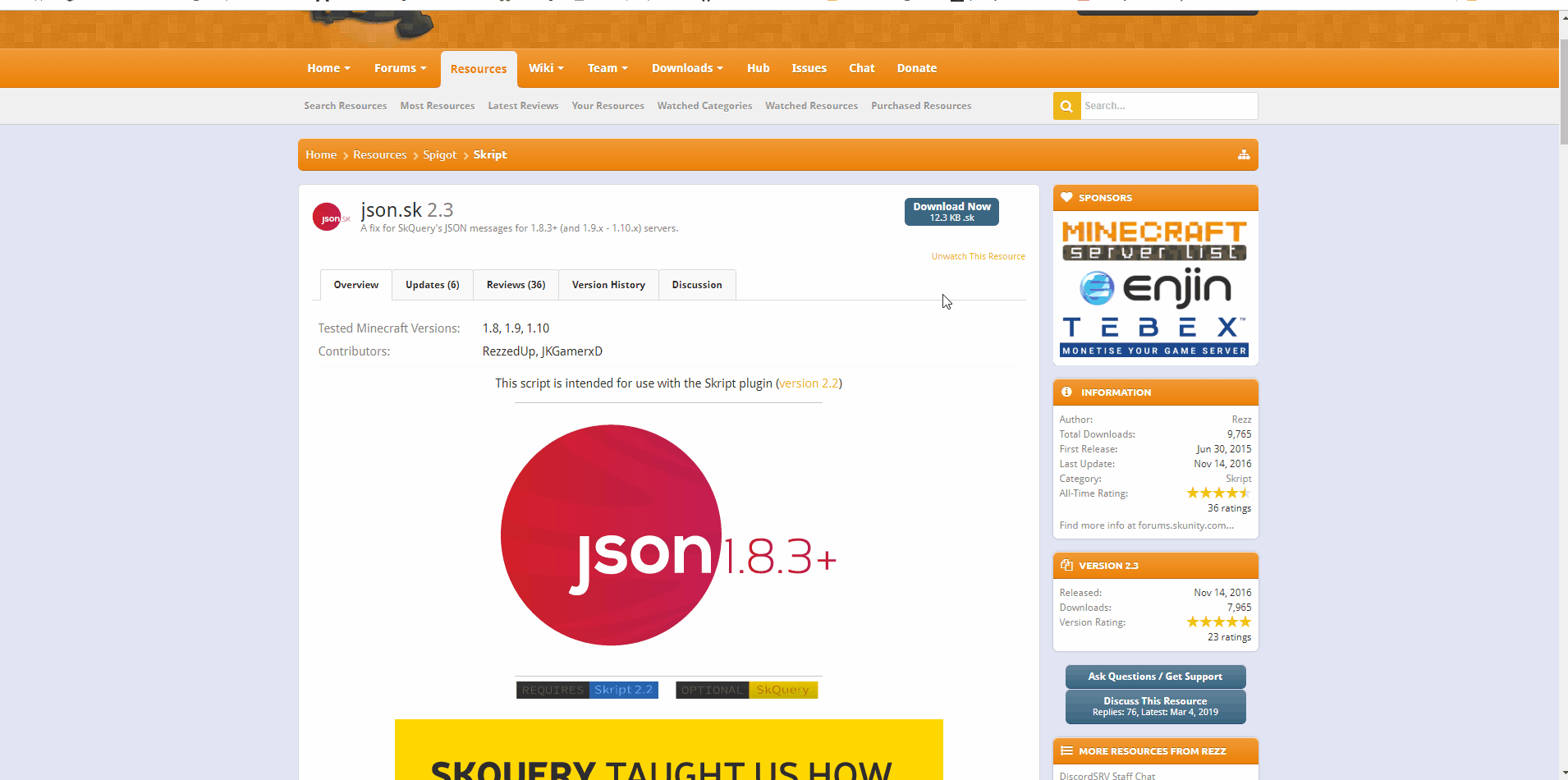Open the Search Resources link
This screenshot has height=780, width=1568.
346,106
